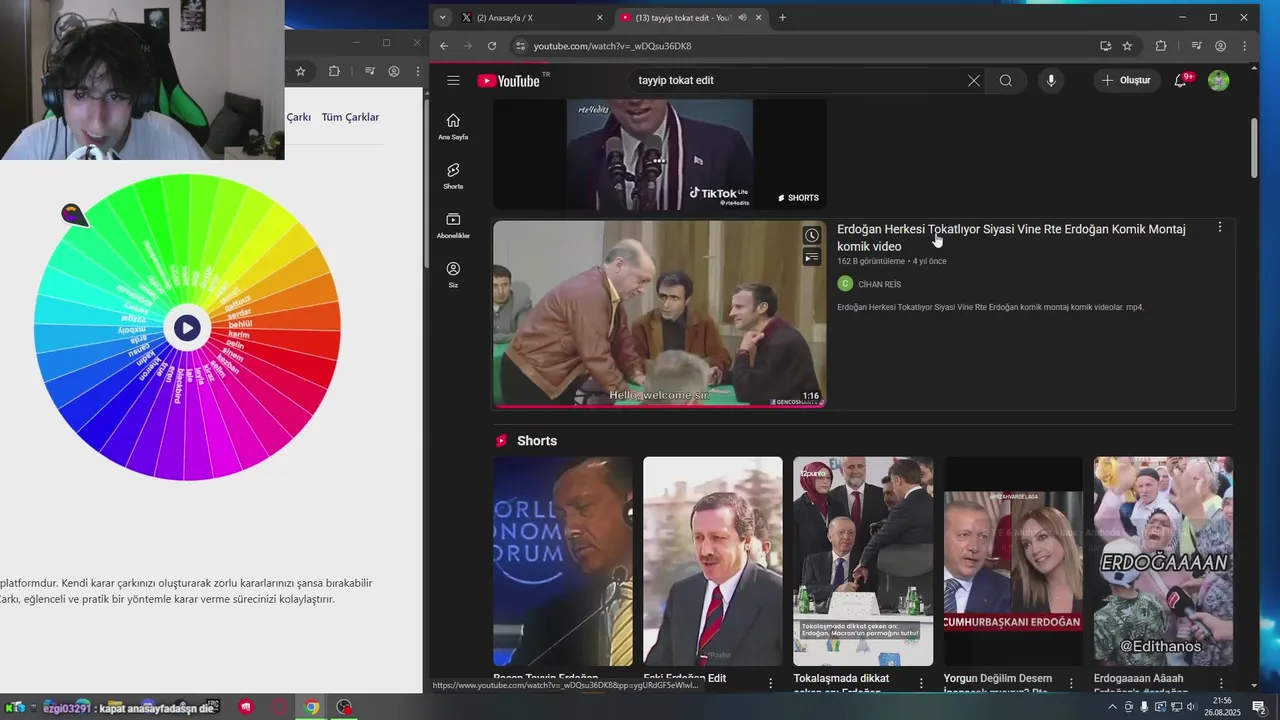Run search with magnifier button
The height and width of the screenshot is (720, 1280).
click(x=1006, y=80)
